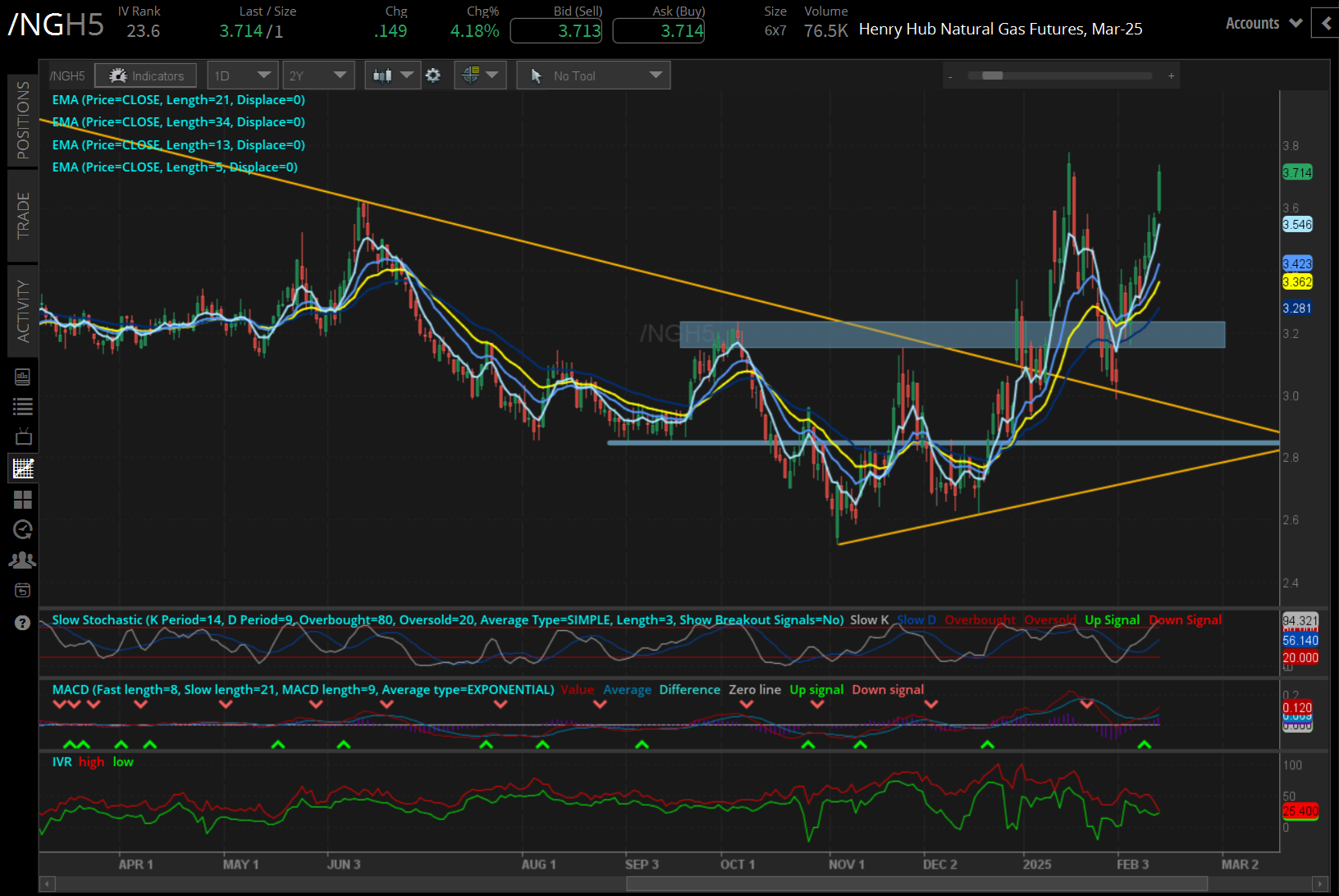Screen dimensions: 1339x896
Task: Open the No Tool drawing tools dropdown
Action: (593, 75)
